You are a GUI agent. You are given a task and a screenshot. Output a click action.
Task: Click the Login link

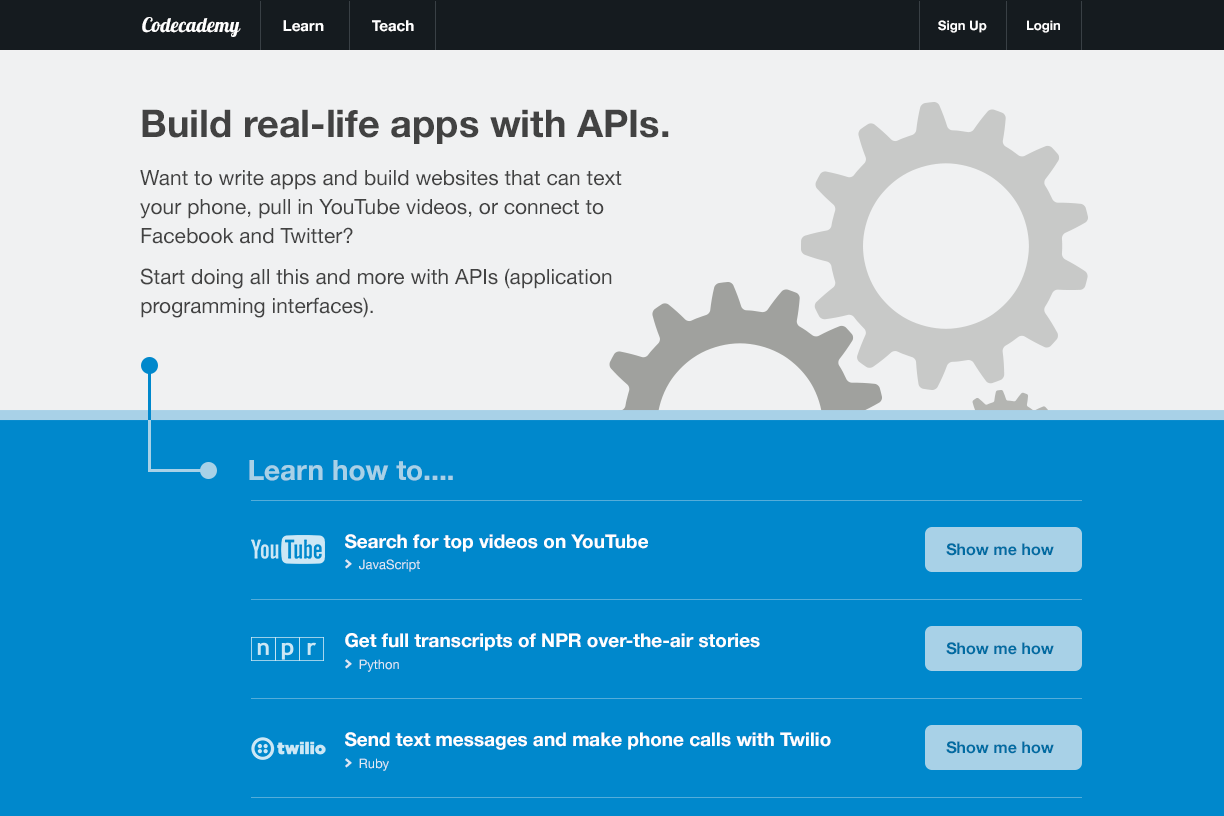tap(1043, 26)
